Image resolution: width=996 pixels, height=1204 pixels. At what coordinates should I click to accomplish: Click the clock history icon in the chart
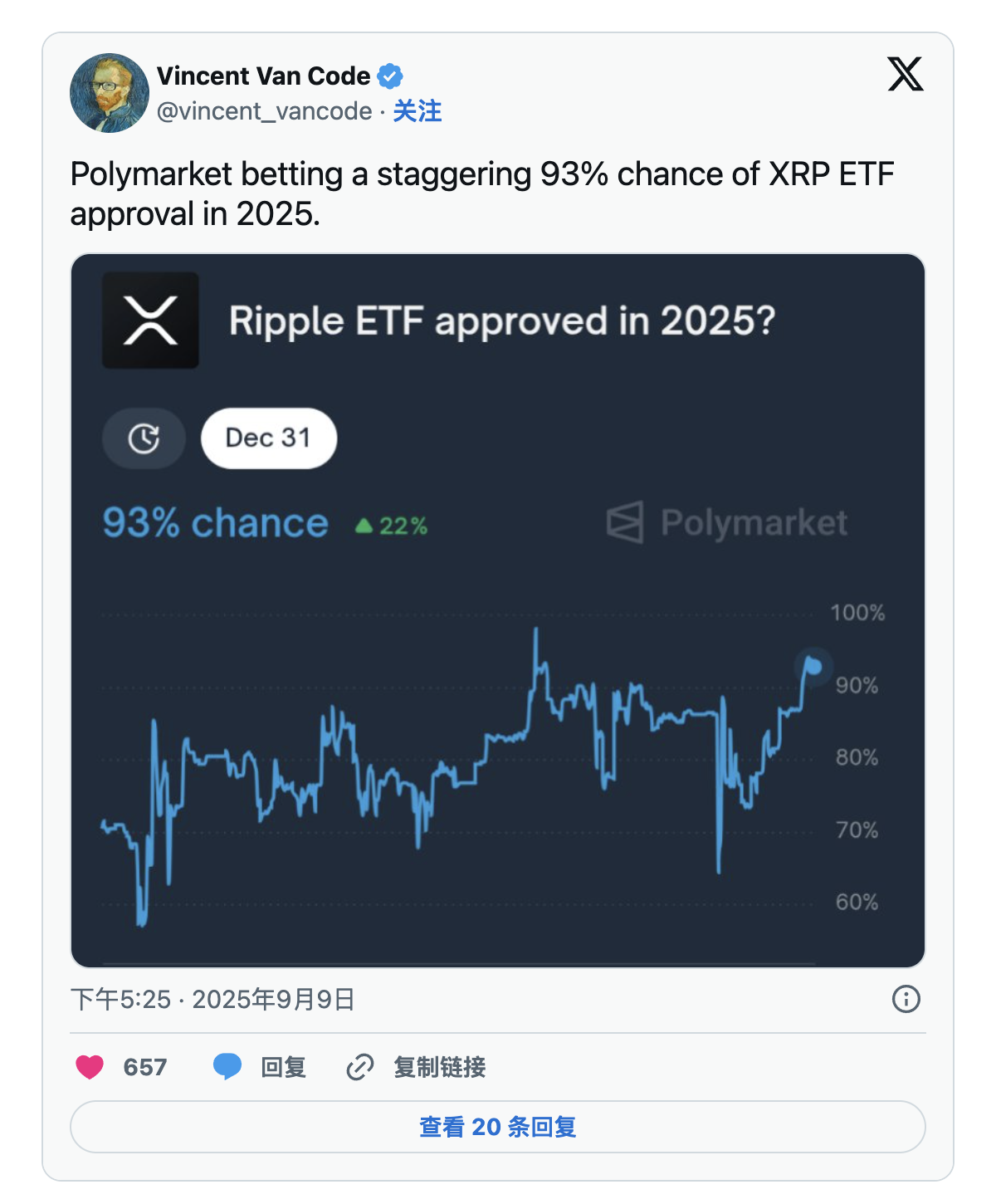pos(144,438)
